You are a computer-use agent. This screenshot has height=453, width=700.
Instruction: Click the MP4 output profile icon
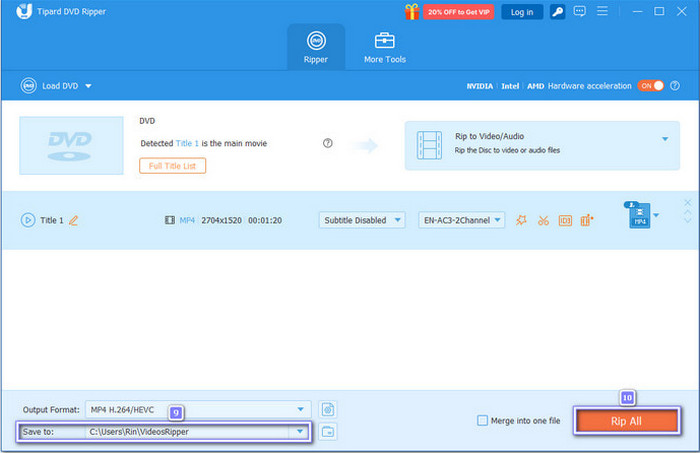[x=638, y=216]
